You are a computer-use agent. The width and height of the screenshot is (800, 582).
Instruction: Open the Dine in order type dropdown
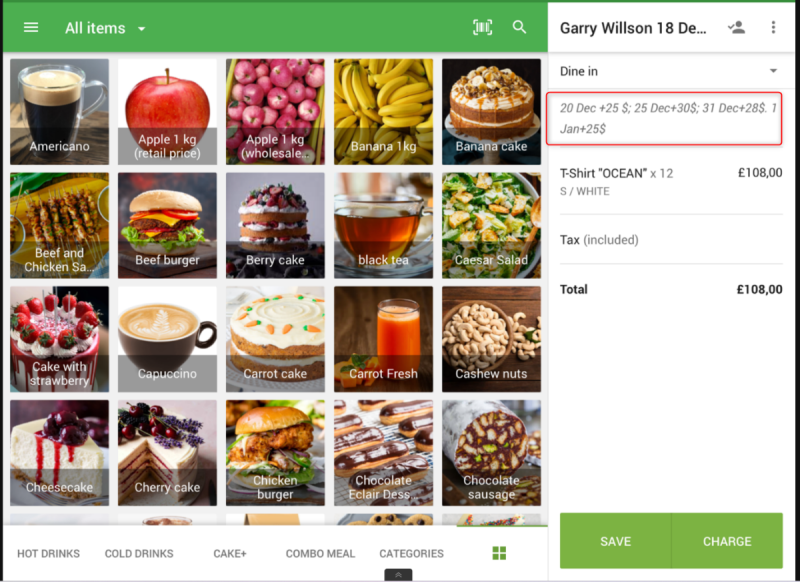[670, 71]
